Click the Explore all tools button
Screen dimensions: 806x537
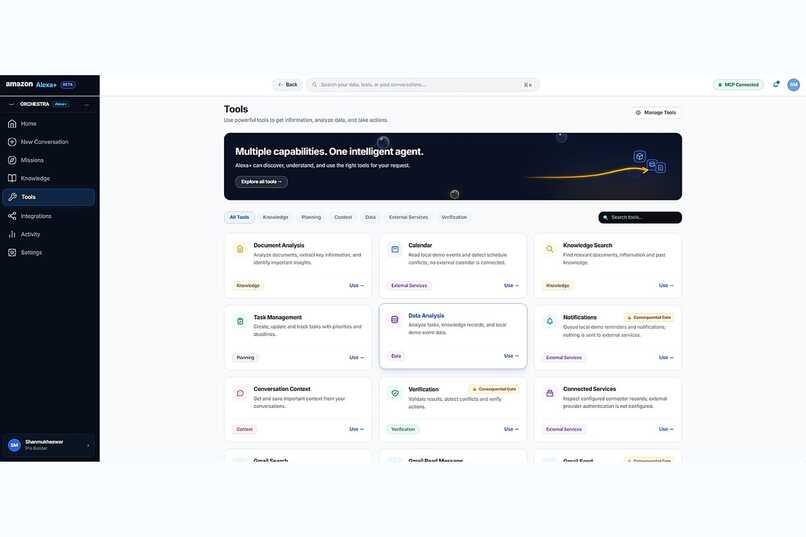pyautogui.click(x=262, y=182)
